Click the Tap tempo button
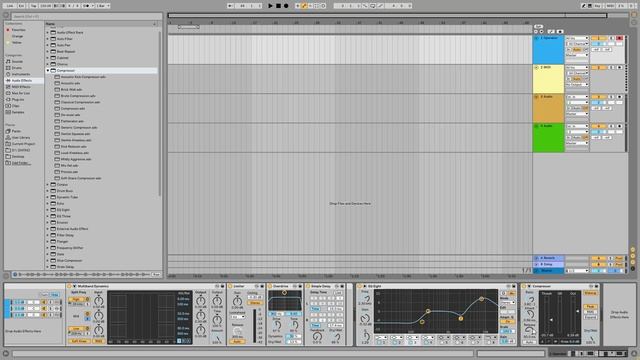Image resolution: width=640 pixels, height=360 pixels. 33,6
